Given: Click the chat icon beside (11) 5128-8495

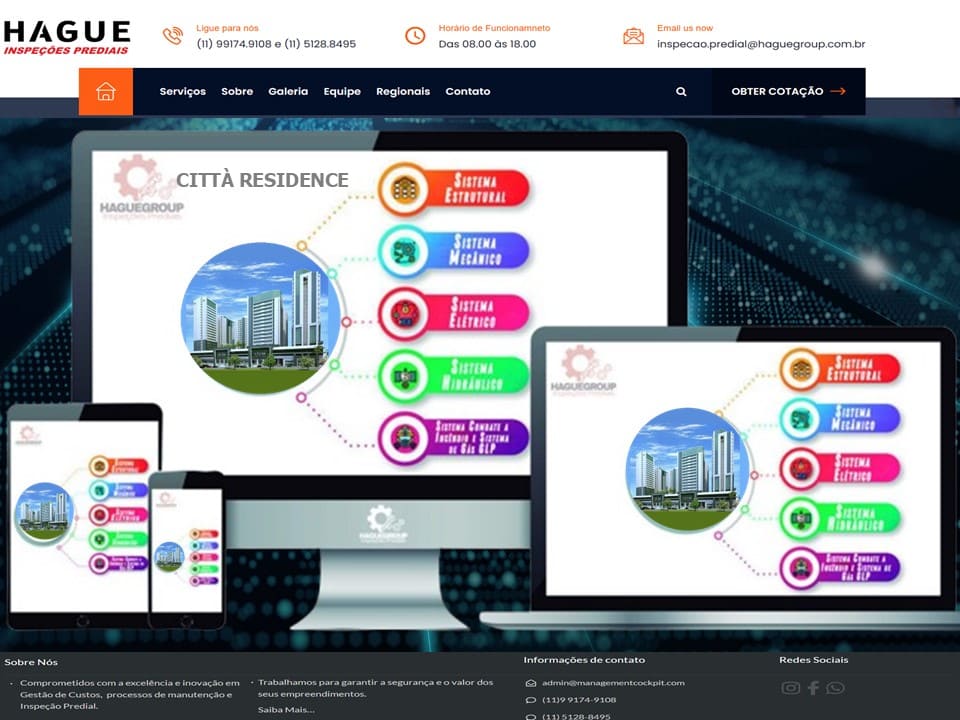Looking at the screenshot, I should point(531,716).
